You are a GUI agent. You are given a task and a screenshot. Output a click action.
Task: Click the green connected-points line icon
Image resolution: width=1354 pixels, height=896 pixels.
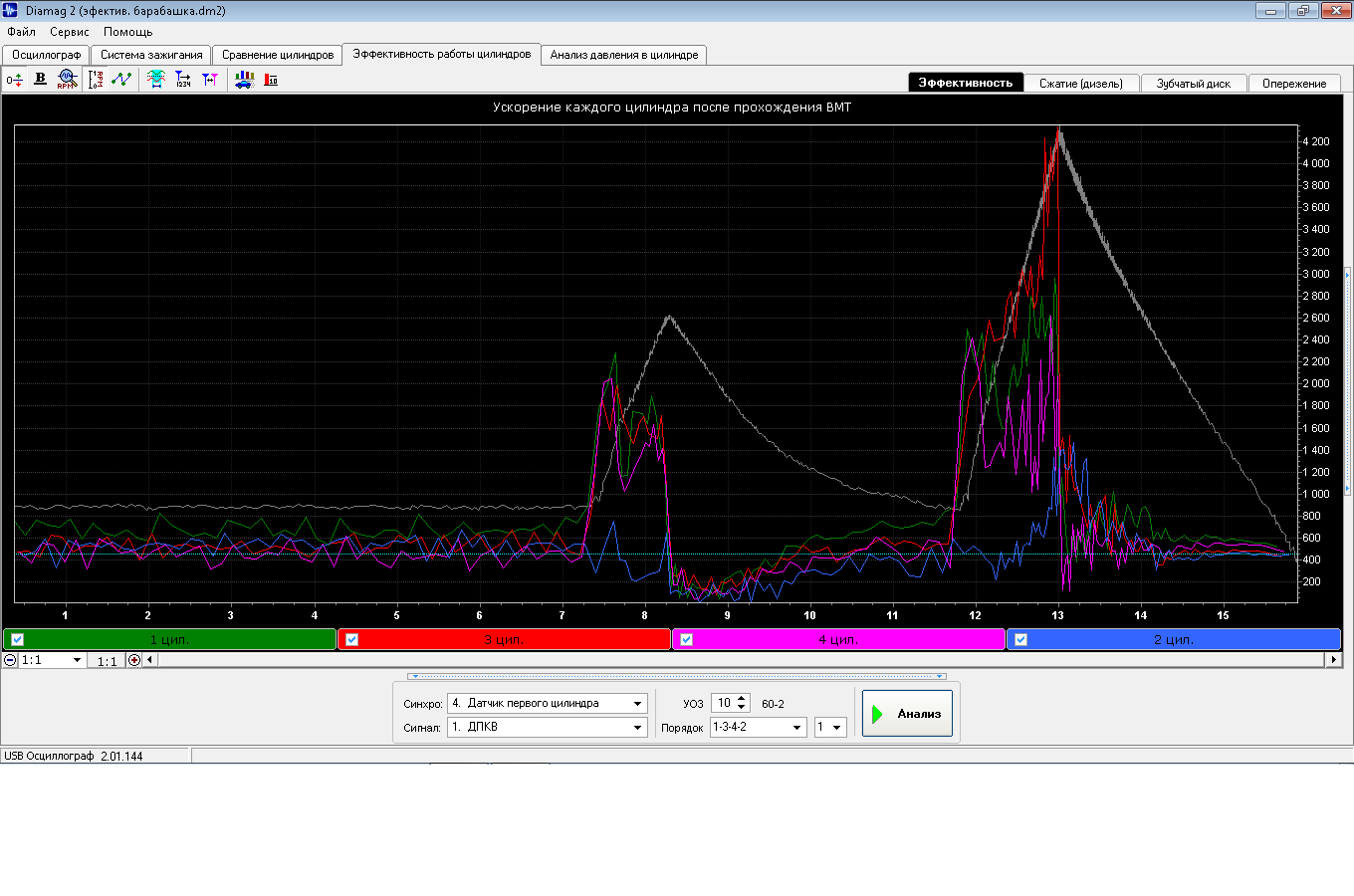point(121,80)
